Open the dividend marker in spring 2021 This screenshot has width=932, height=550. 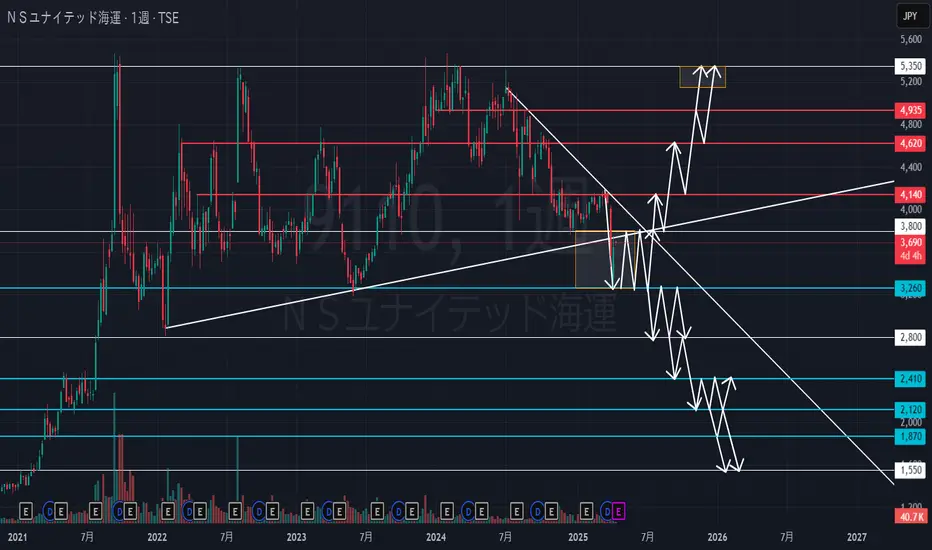click(49, 511)
